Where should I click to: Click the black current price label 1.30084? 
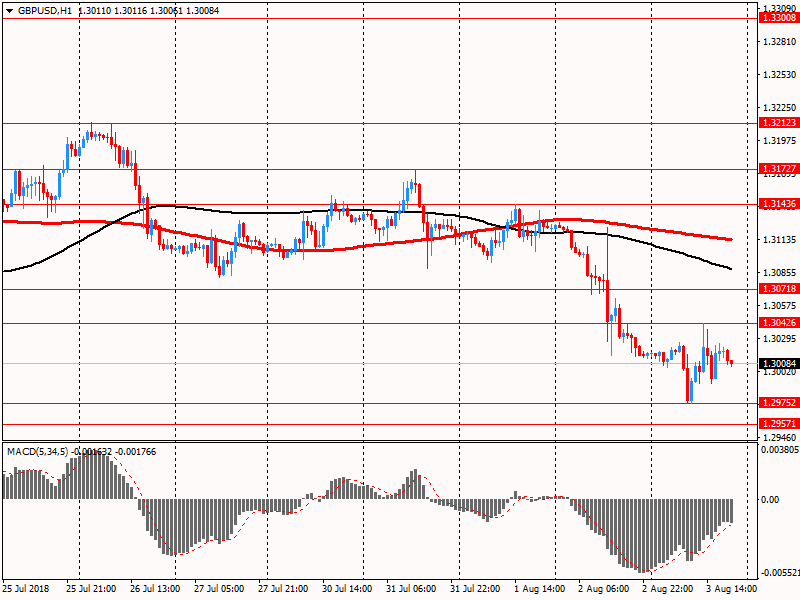tap(778, 364)
